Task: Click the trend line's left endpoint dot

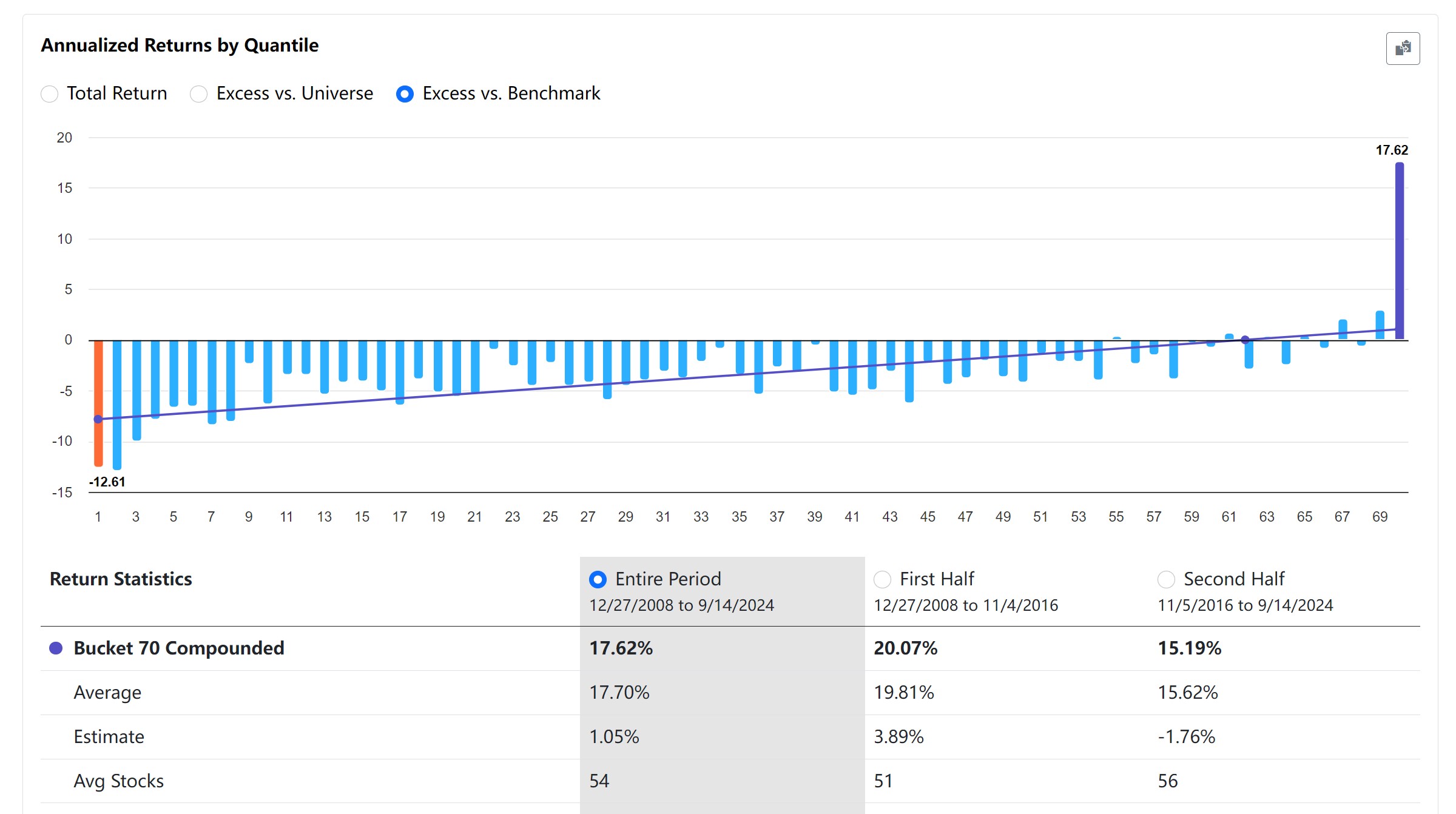Action: click(x=98, y=419)
